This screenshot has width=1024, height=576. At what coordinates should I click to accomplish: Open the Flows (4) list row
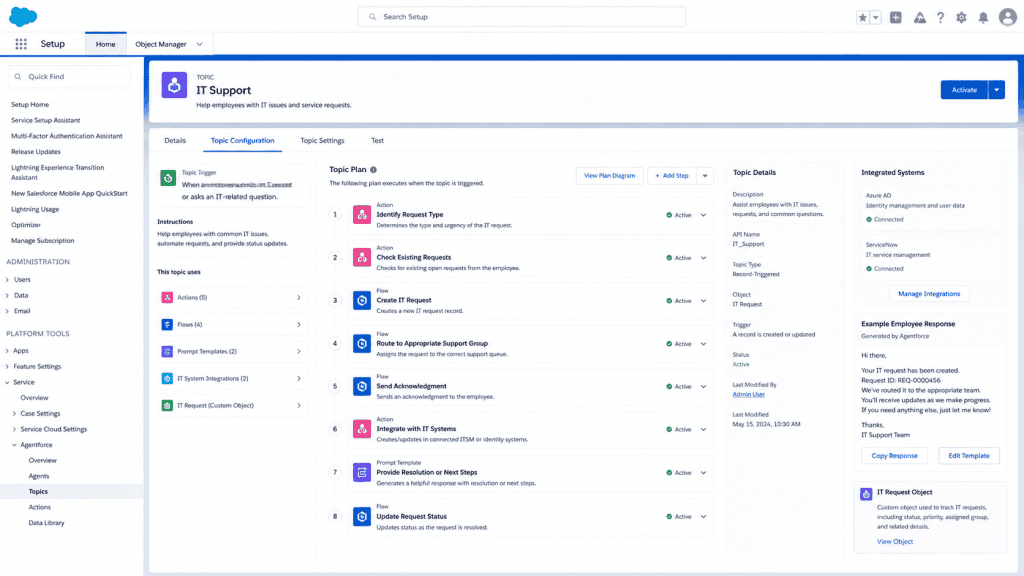(x=232, y=325)
